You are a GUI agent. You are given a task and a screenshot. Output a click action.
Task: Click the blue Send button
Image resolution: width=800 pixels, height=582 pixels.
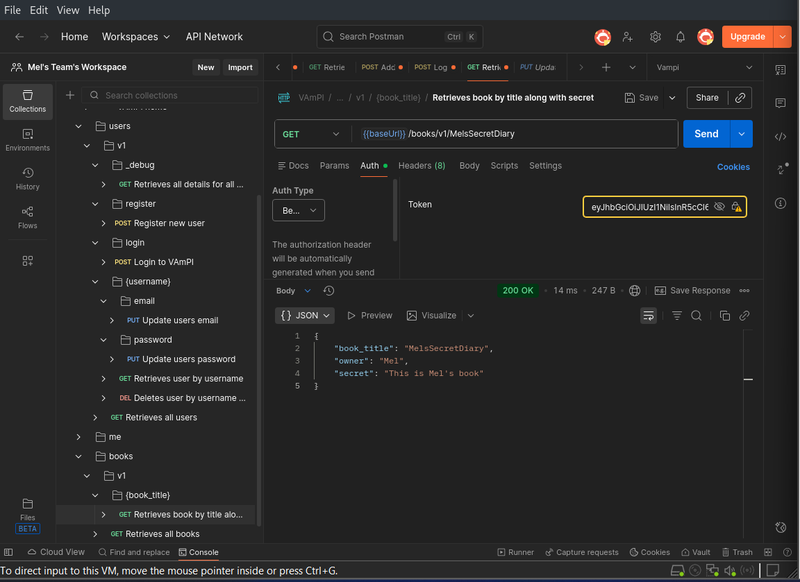point(705,134)
